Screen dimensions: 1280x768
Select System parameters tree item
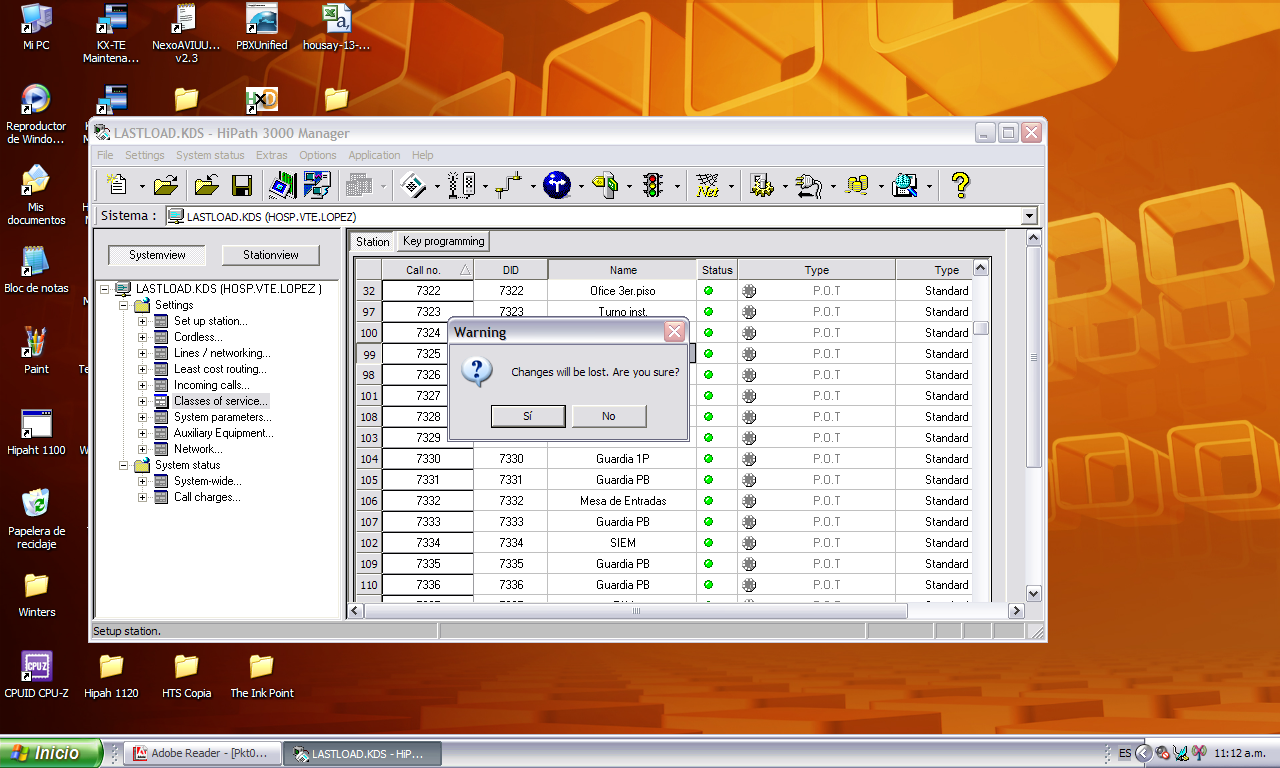[x=222, y=417]
